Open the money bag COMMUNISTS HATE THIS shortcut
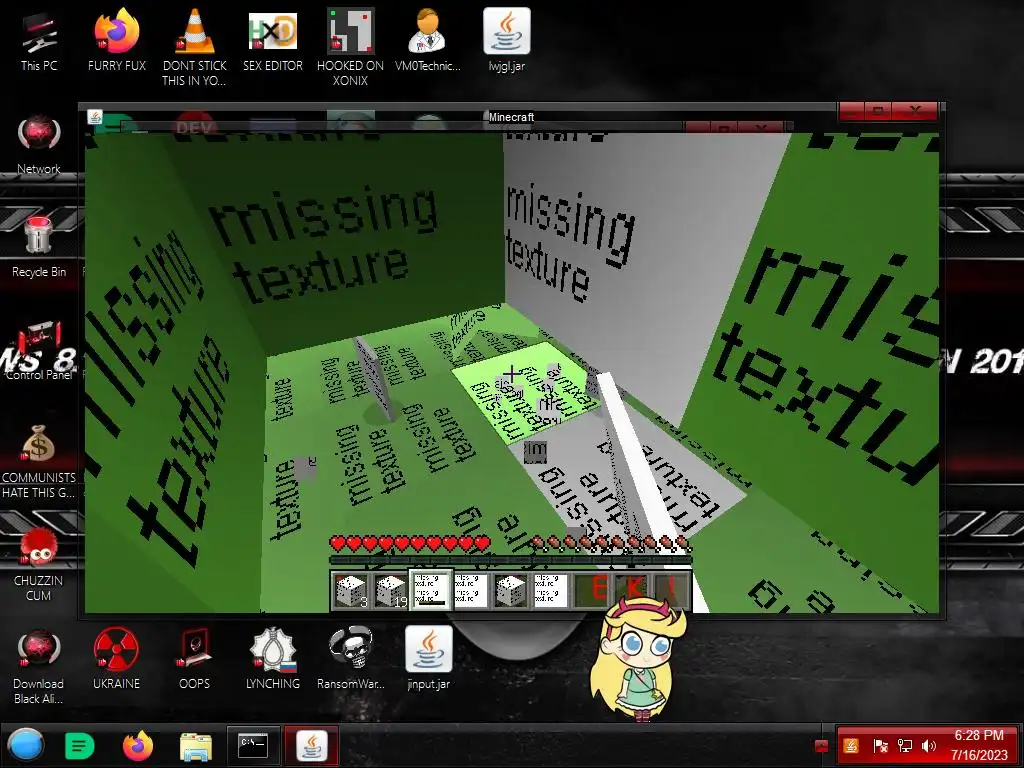The width and height of the screenshot is (1024, 768). 39,460
